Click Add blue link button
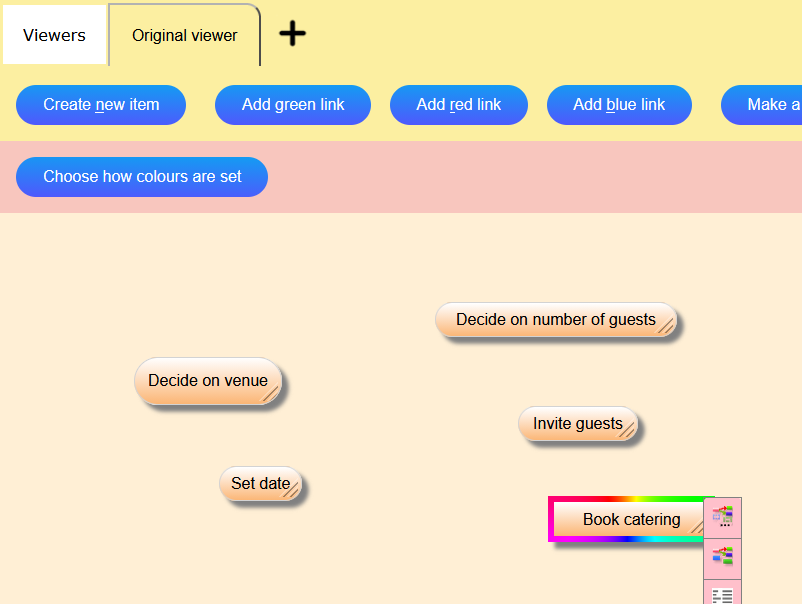Image resolution: width=802 pixels, height=604 pixels. tap(619, 105)
